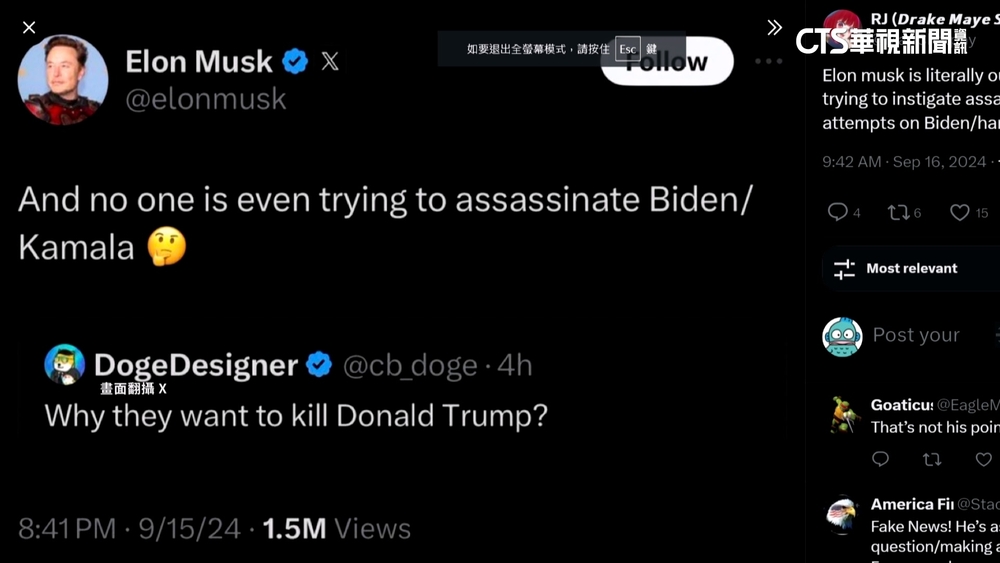Image resolution: width=1000 pixels, height=563 pixels.
Task: Repost Goaticus's comment
Action: (932, 459)
